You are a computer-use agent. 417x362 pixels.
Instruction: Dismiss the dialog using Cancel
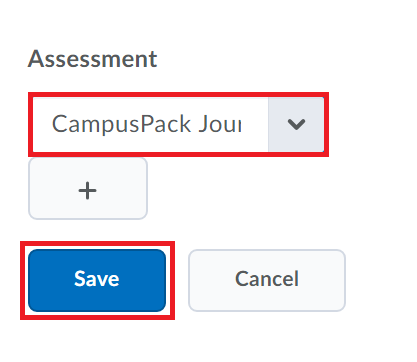(267, 280)
